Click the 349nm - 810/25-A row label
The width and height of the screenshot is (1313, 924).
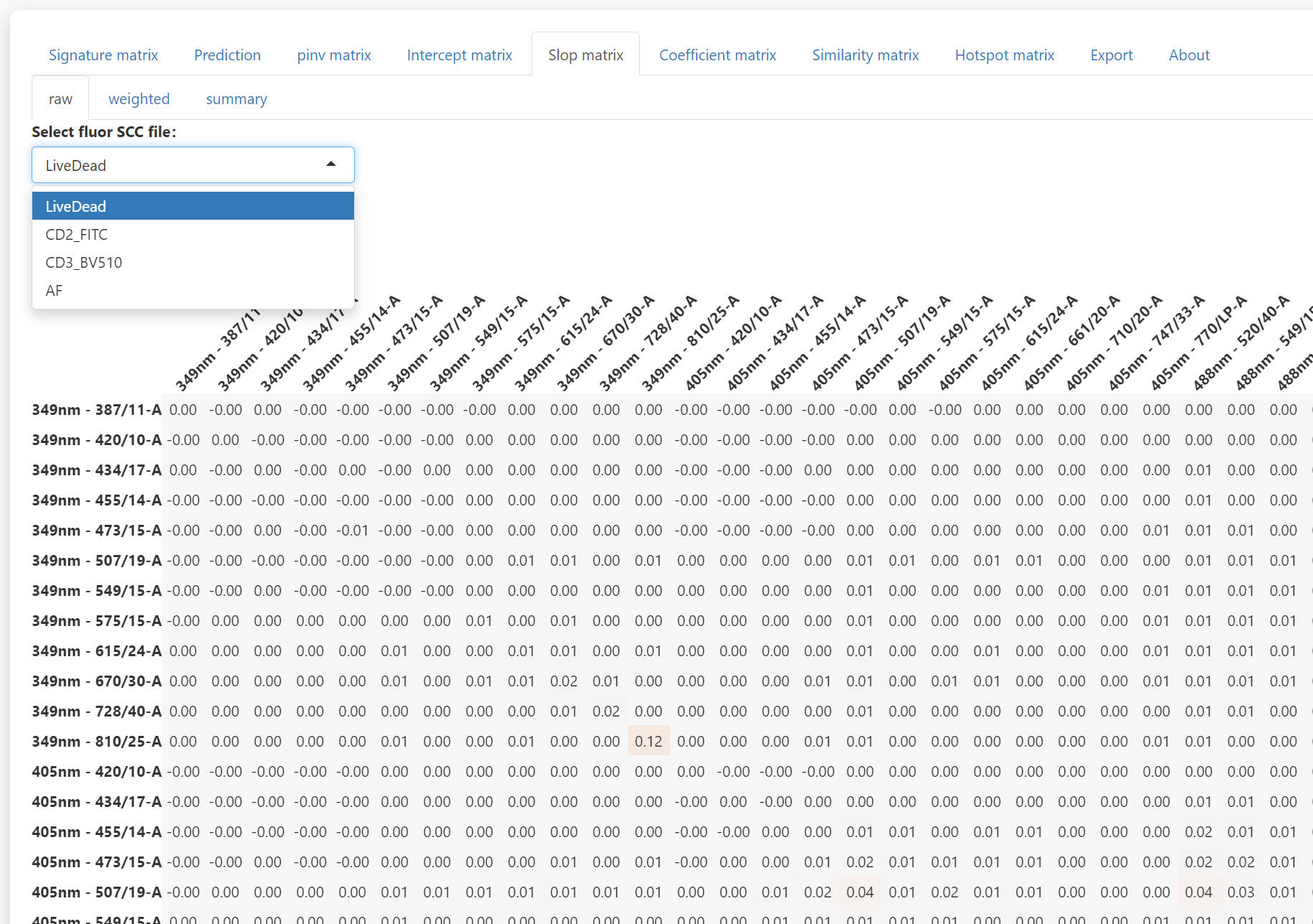click(x=96, y=741)
